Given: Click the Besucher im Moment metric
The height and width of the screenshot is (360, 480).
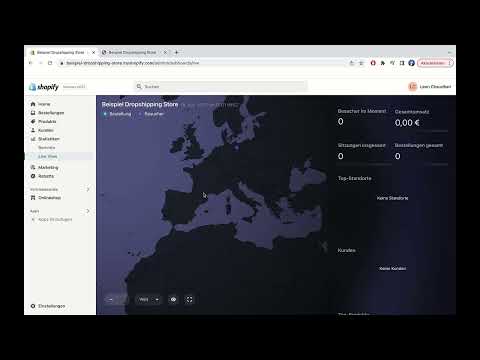Looking at the screenshot, I should pos(362,117).
